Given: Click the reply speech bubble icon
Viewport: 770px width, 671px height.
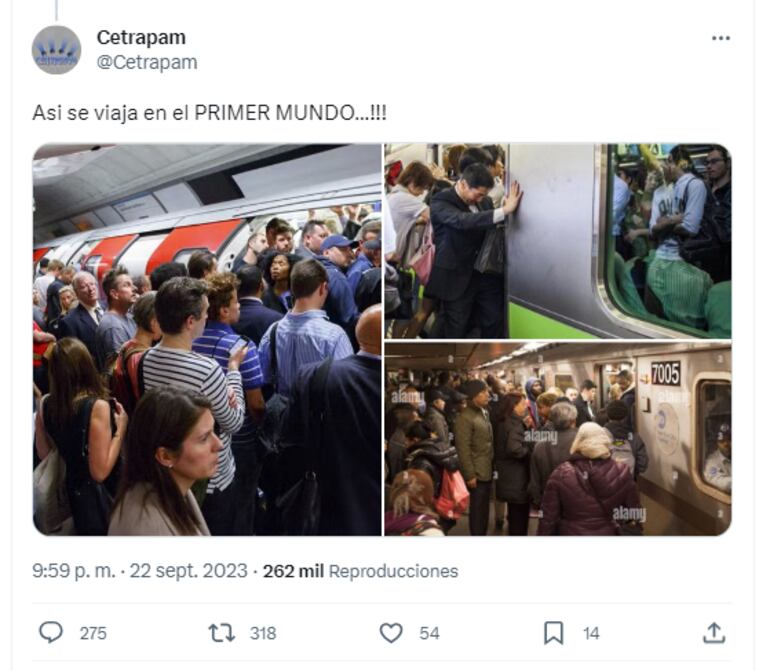Looking at the screenshot, I should (51, 633).
